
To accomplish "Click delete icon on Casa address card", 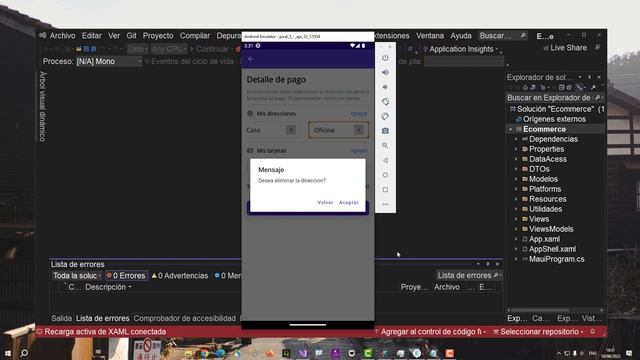I will pos(291,130).
